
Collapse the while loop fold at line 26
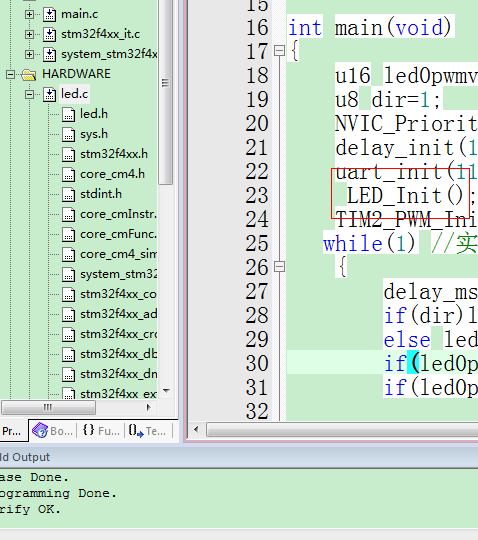pyautogui.click(x=279, y=267)
